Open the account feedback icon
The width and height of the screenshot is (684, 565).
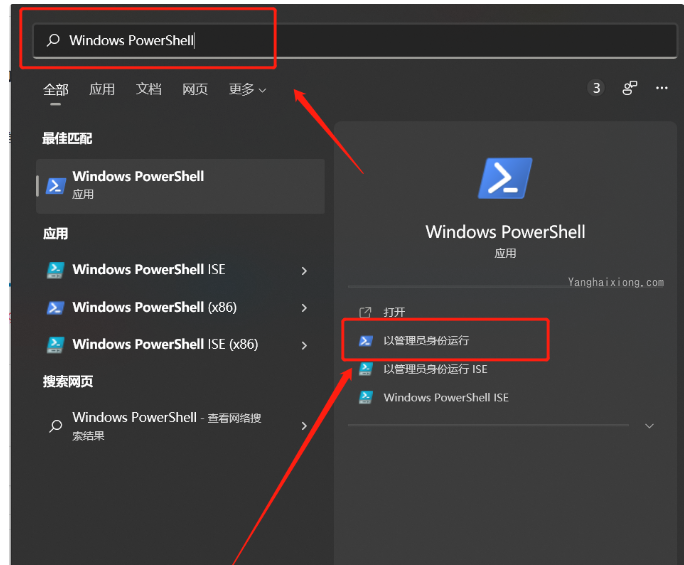point(629,88)
